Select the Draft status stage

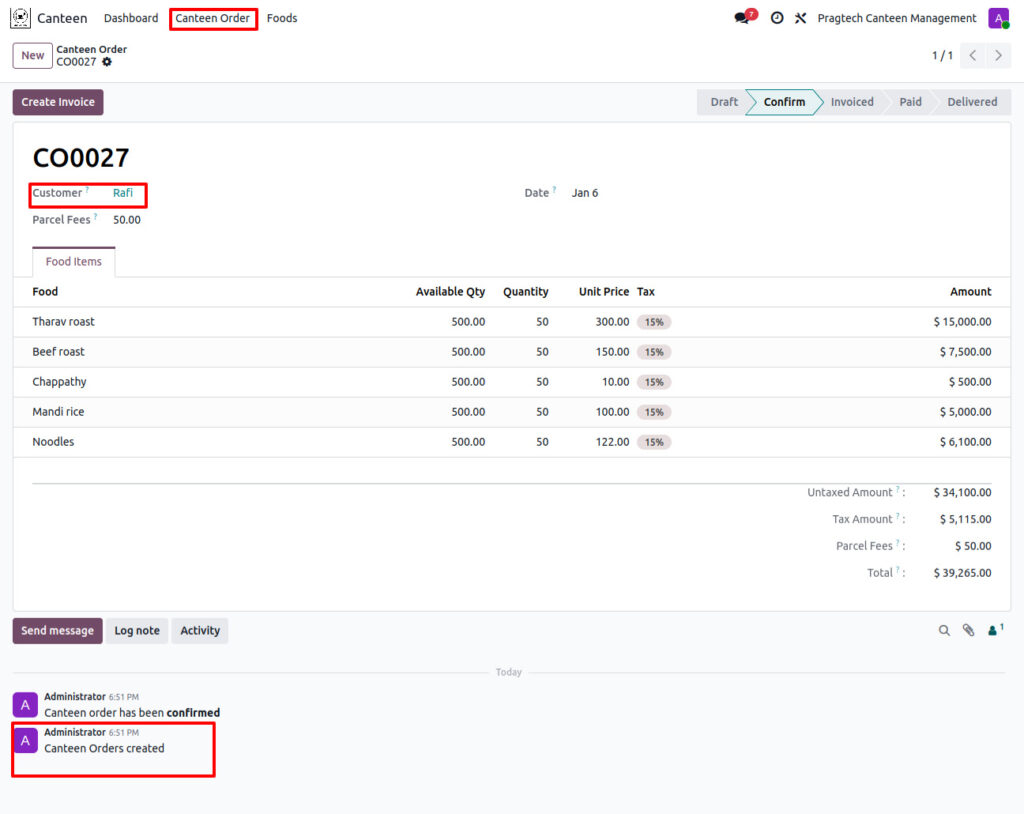tap(723, 102)
